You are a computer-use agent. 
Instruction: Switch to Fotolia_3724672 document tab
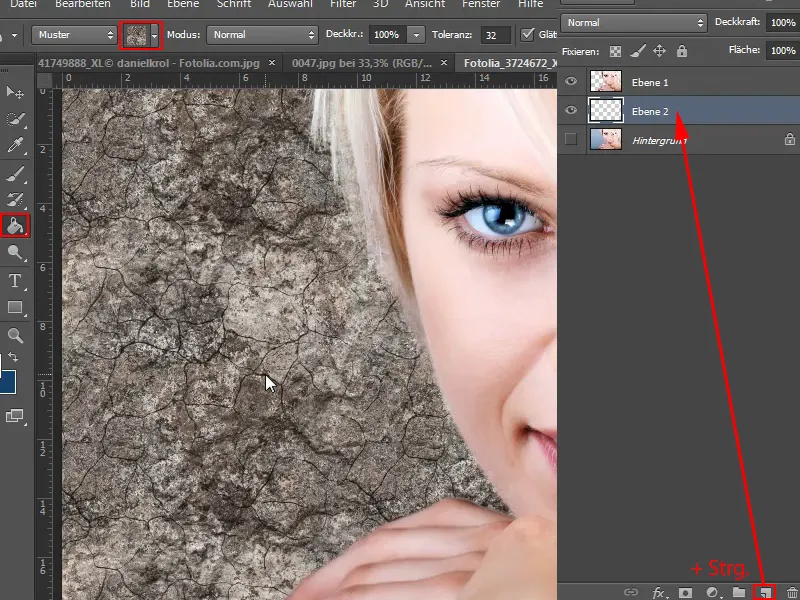click(x=510, y=63)
